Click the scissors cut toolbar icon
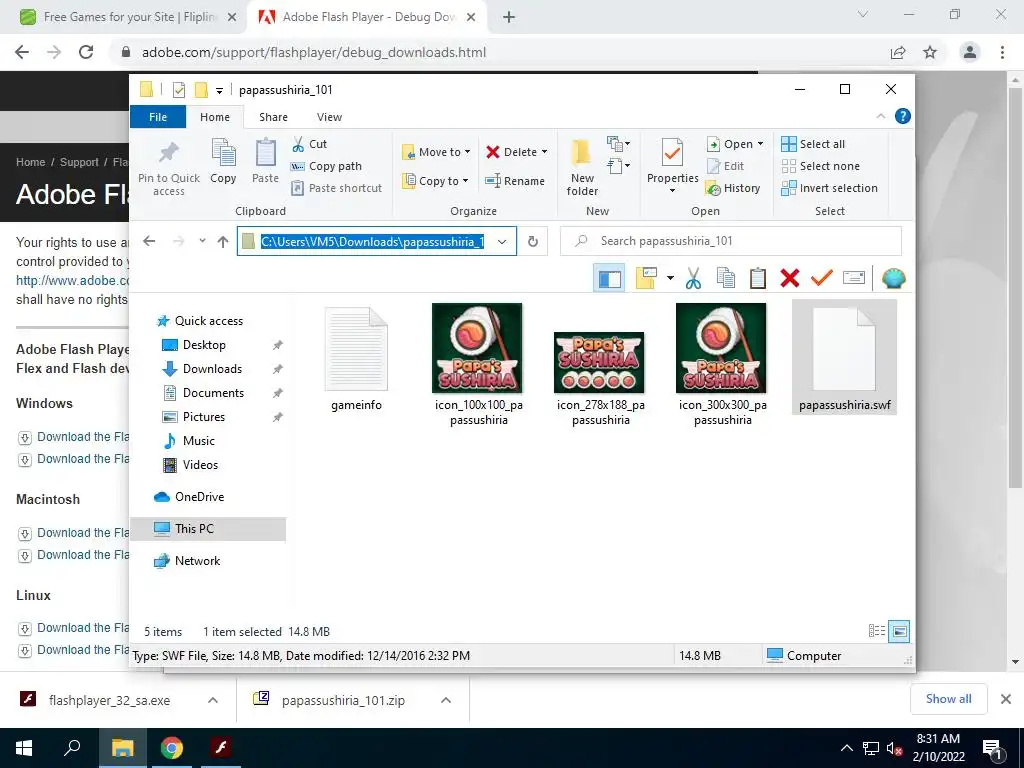This screenshot has height=768, width=1024. [693, 279]
